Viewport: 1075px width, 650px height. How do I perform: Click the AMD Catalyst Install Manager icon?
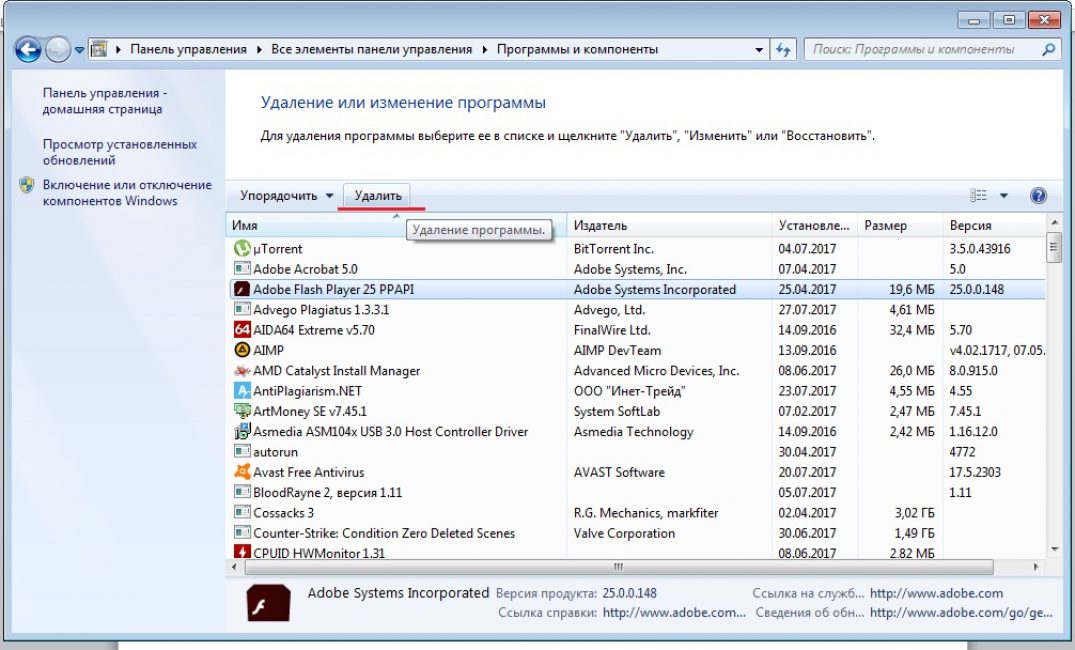click(x=242, y=370)
